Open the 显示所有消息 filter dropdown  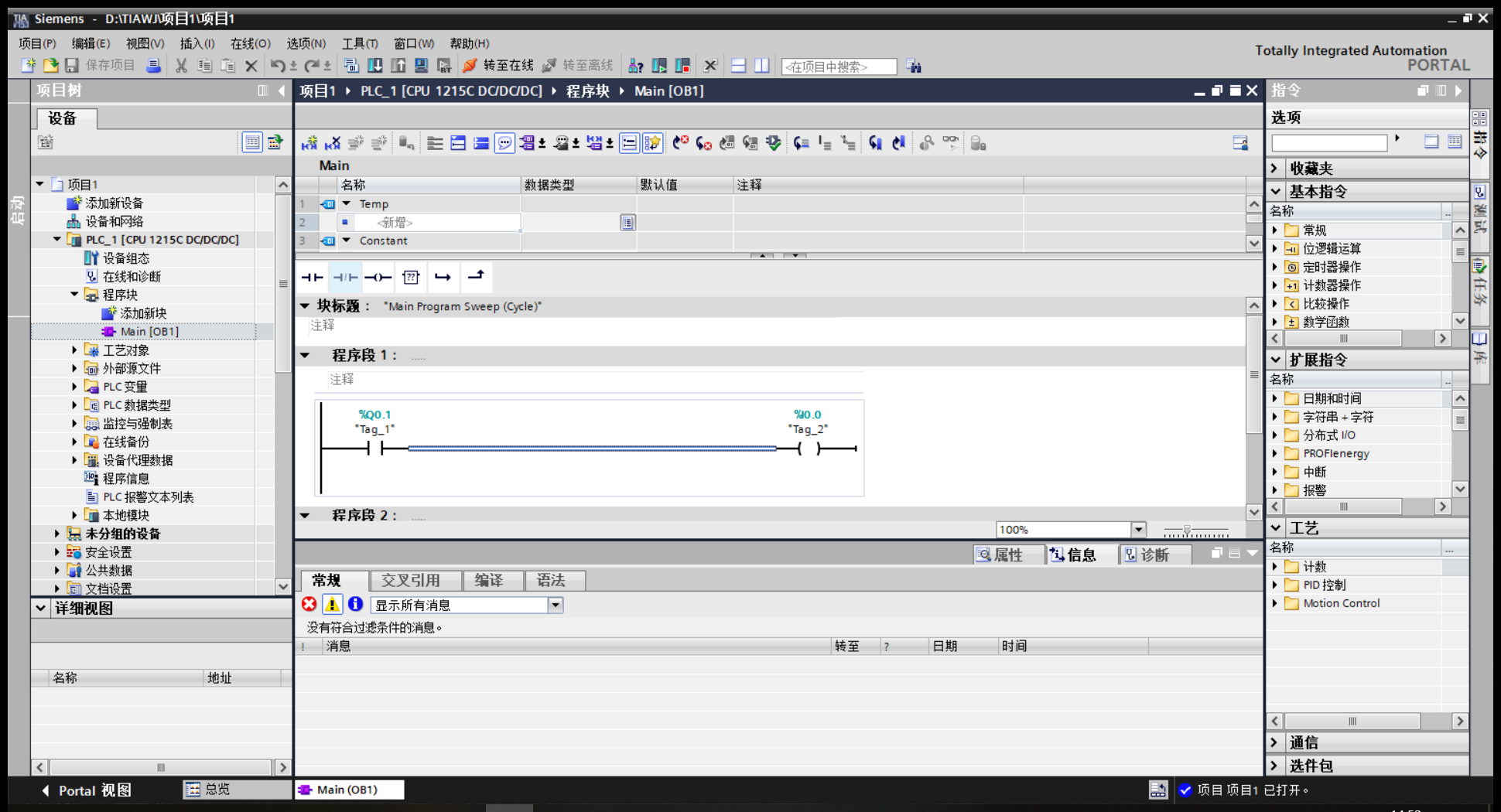click(556, 605)
